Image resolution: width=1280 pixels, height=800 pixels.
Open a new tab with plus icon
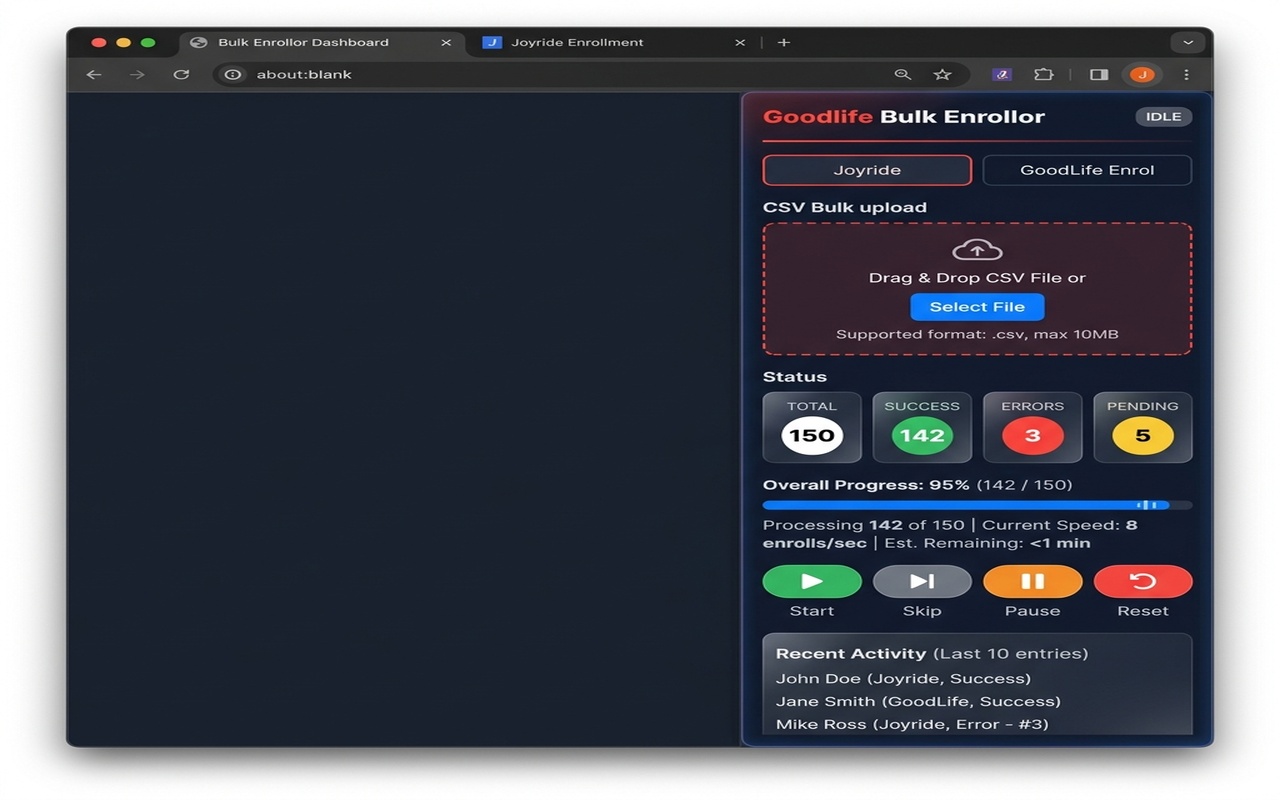(x=784, y=42)
